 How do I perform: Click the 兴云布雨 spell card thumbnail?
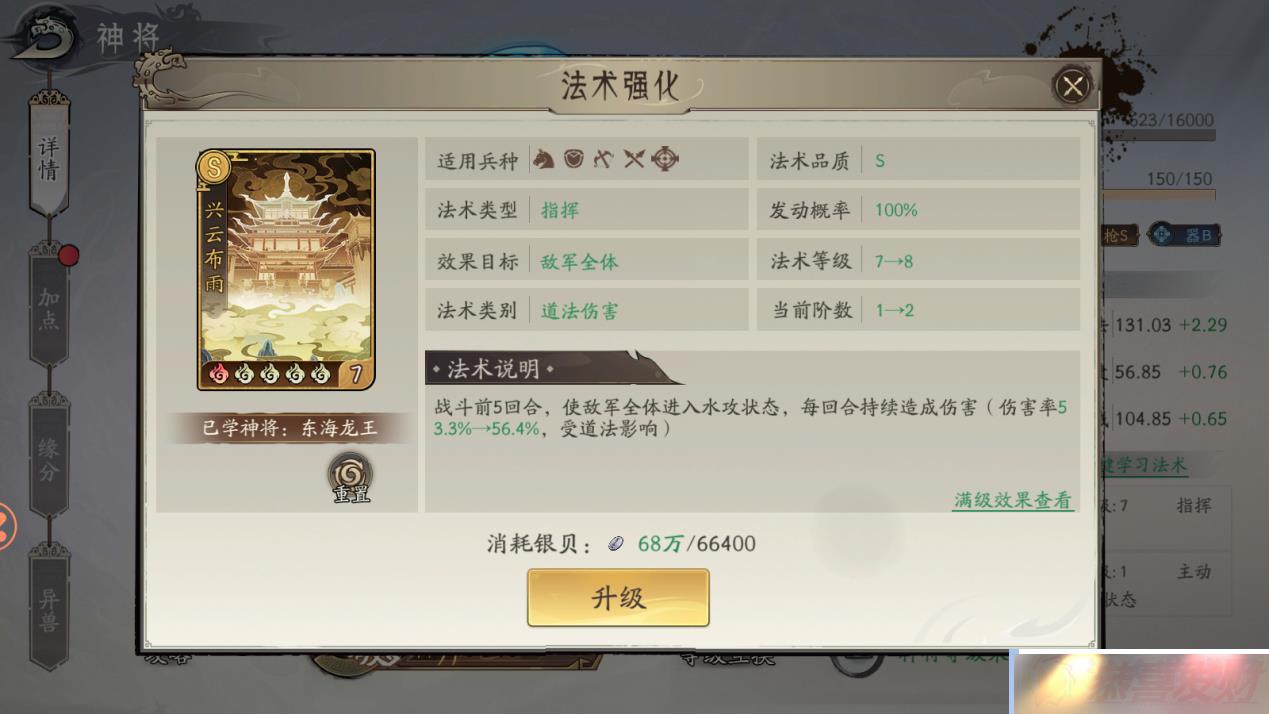pyautogui.click(x=286, y=269)
